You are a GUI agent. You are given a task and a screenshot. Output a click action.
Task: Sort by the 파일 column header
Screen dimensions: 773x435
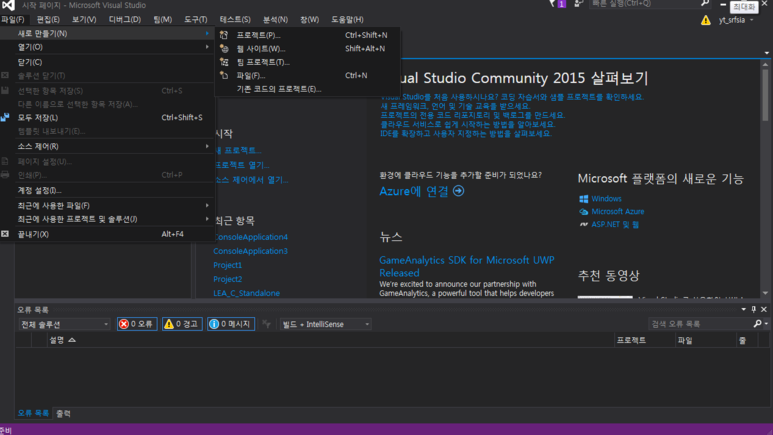(706, 340)
